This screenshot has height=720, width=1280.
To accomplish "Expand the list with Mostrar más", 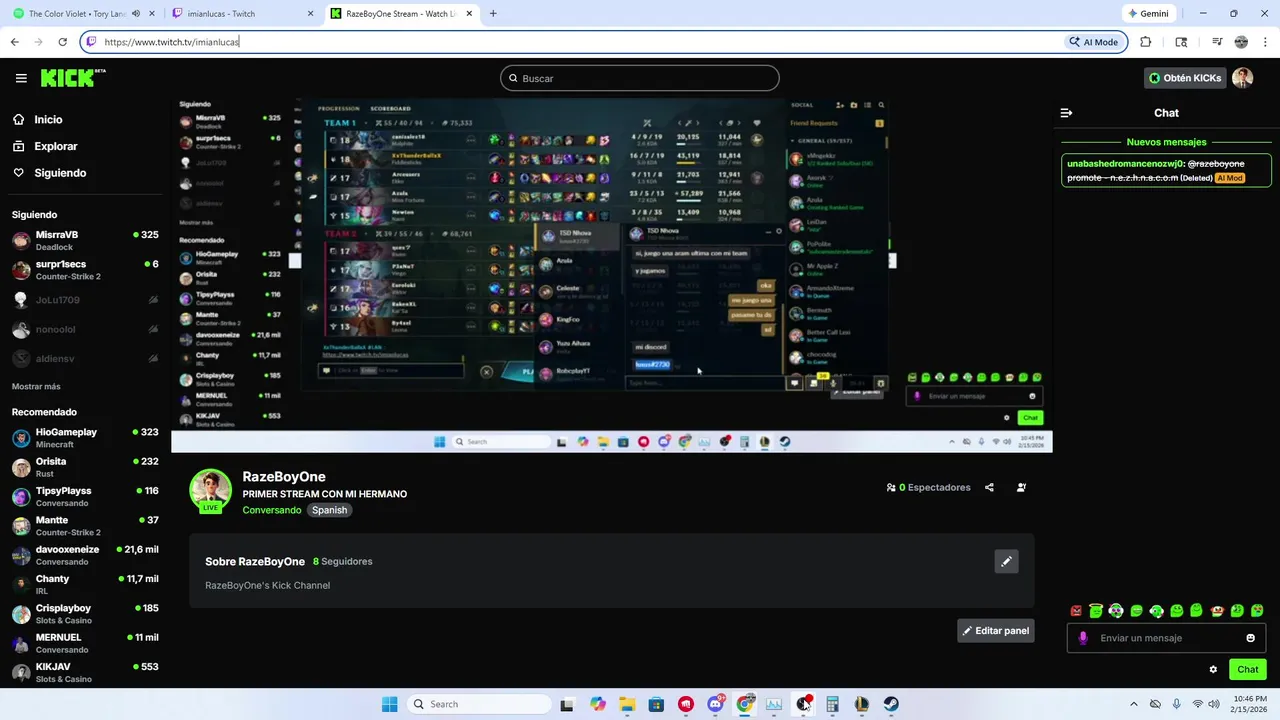I will pos(36,386).
